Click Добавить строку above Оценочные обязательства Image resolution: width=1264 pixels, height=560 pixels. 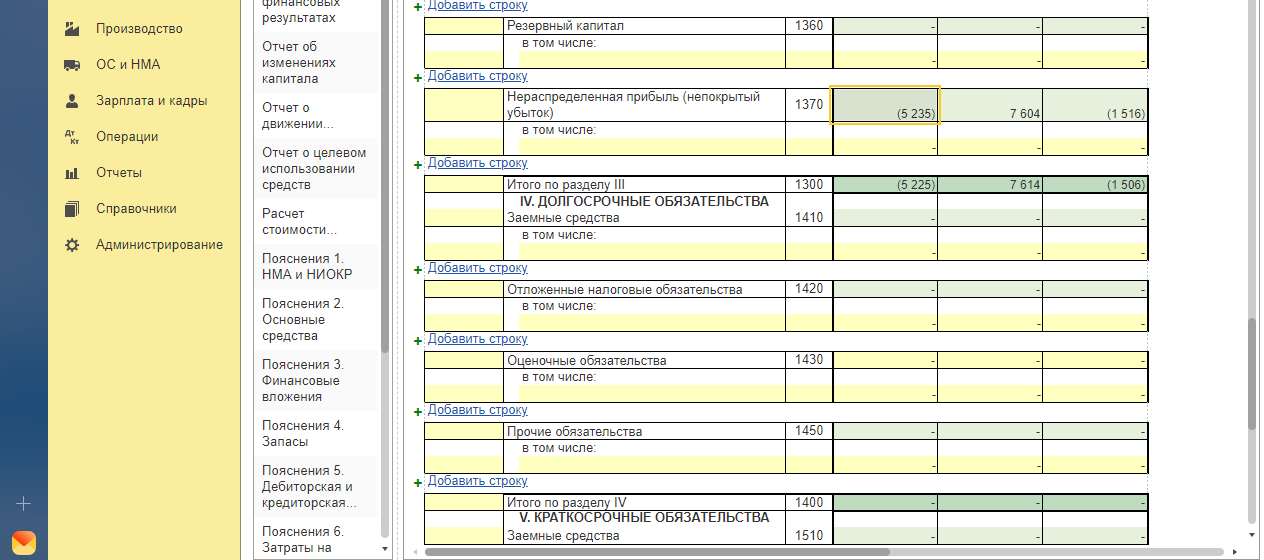click(x=477, y=339)
